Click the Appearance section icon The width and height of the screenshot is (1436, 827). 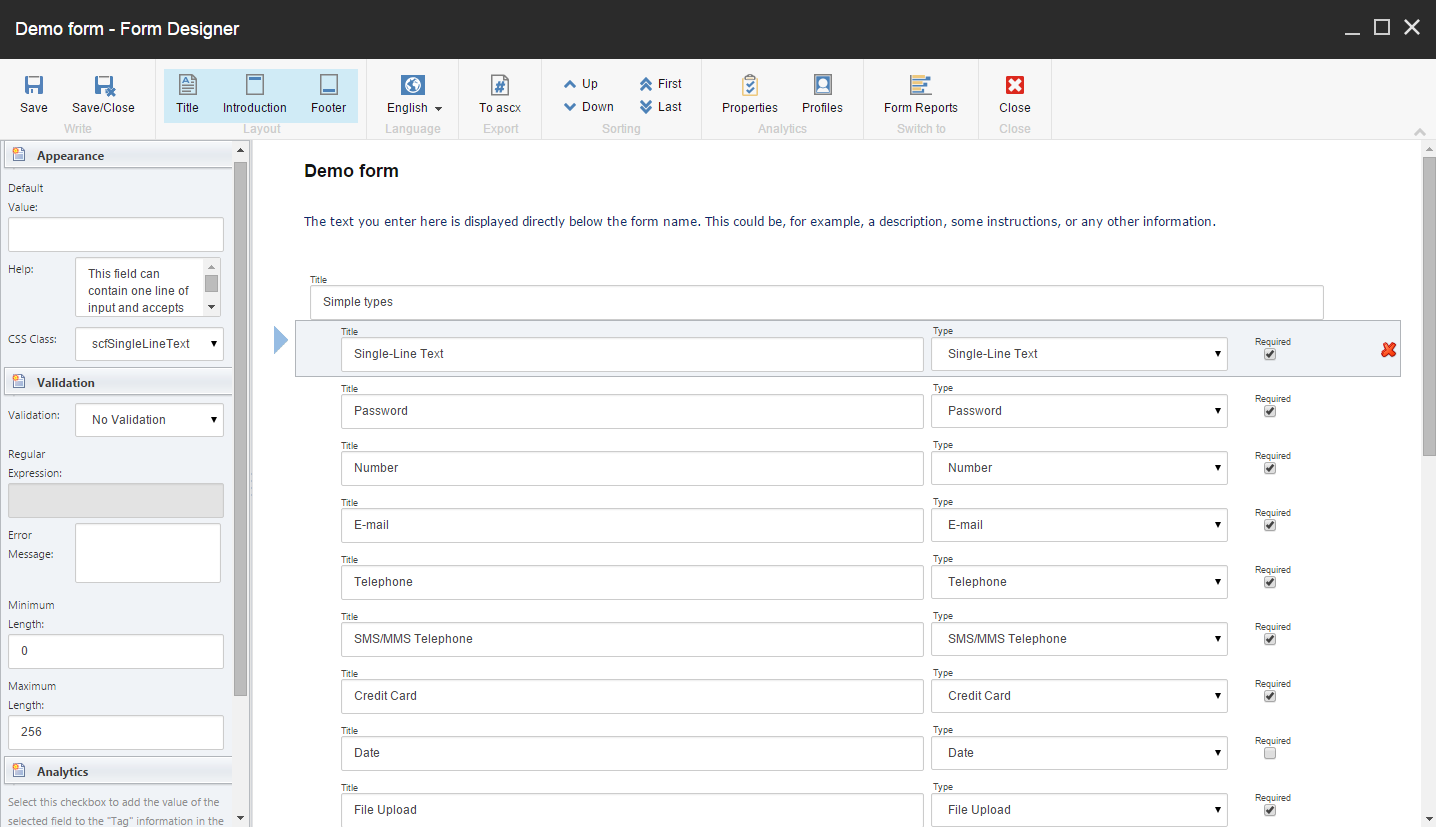[x=19, y=155]
